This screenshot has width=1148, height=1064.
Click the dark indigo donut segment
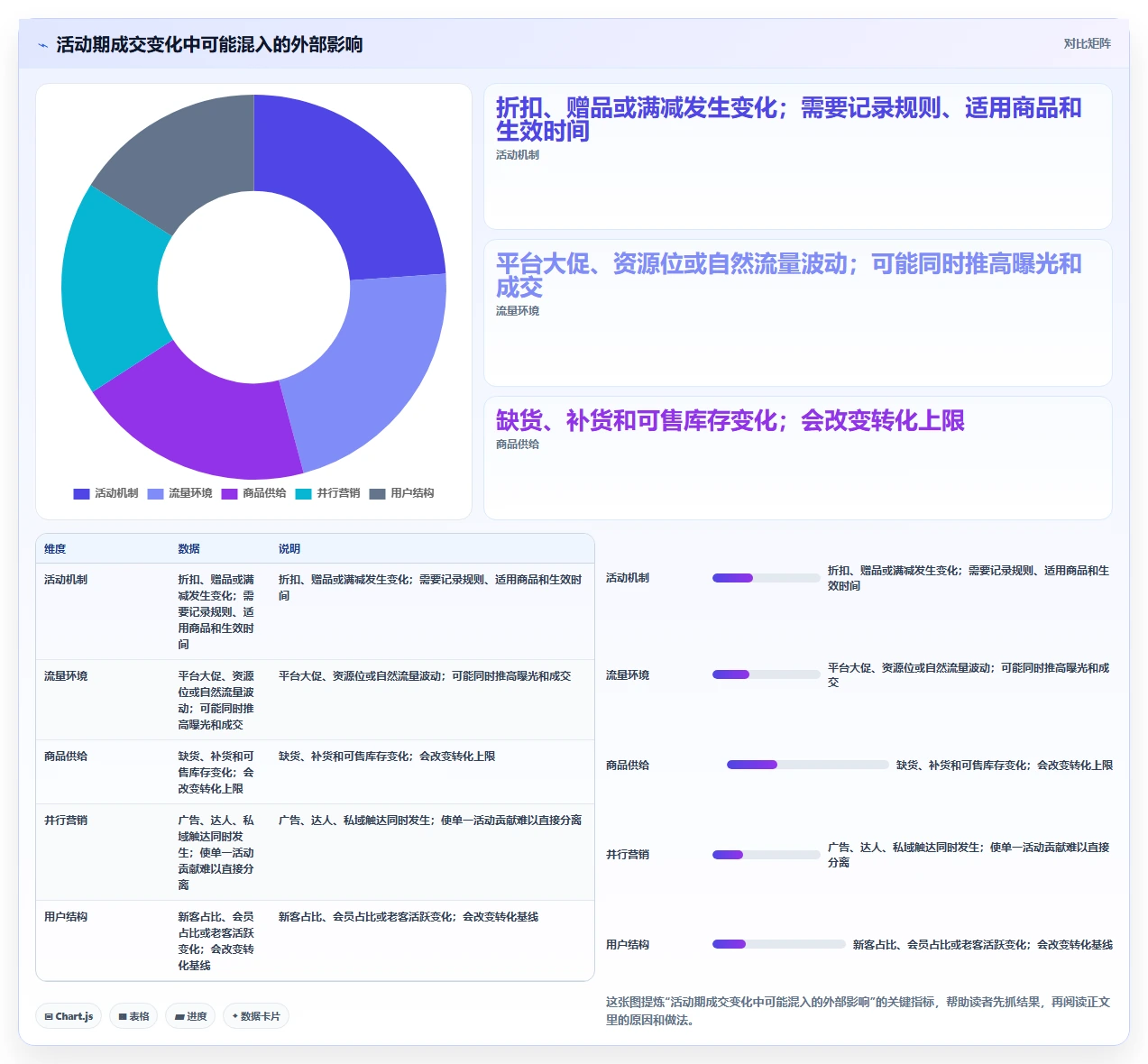(361, 189)
